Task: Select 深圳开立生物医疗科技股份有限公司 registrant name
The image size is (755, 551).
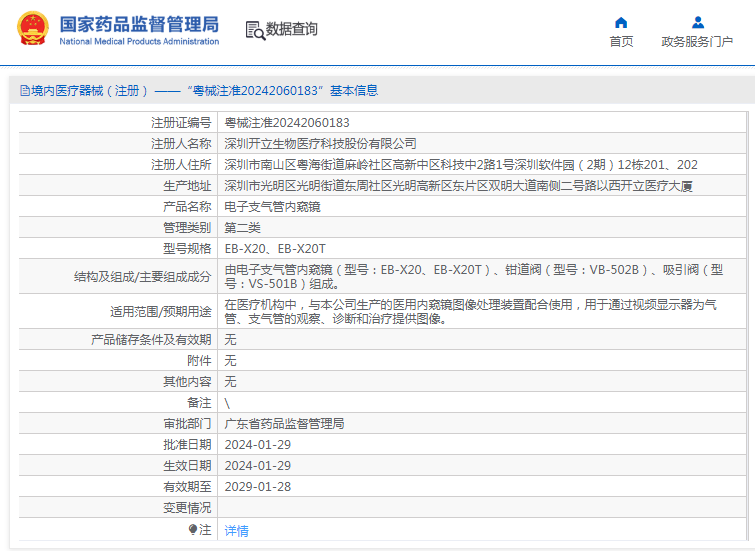Action: [x=320, y=144]
